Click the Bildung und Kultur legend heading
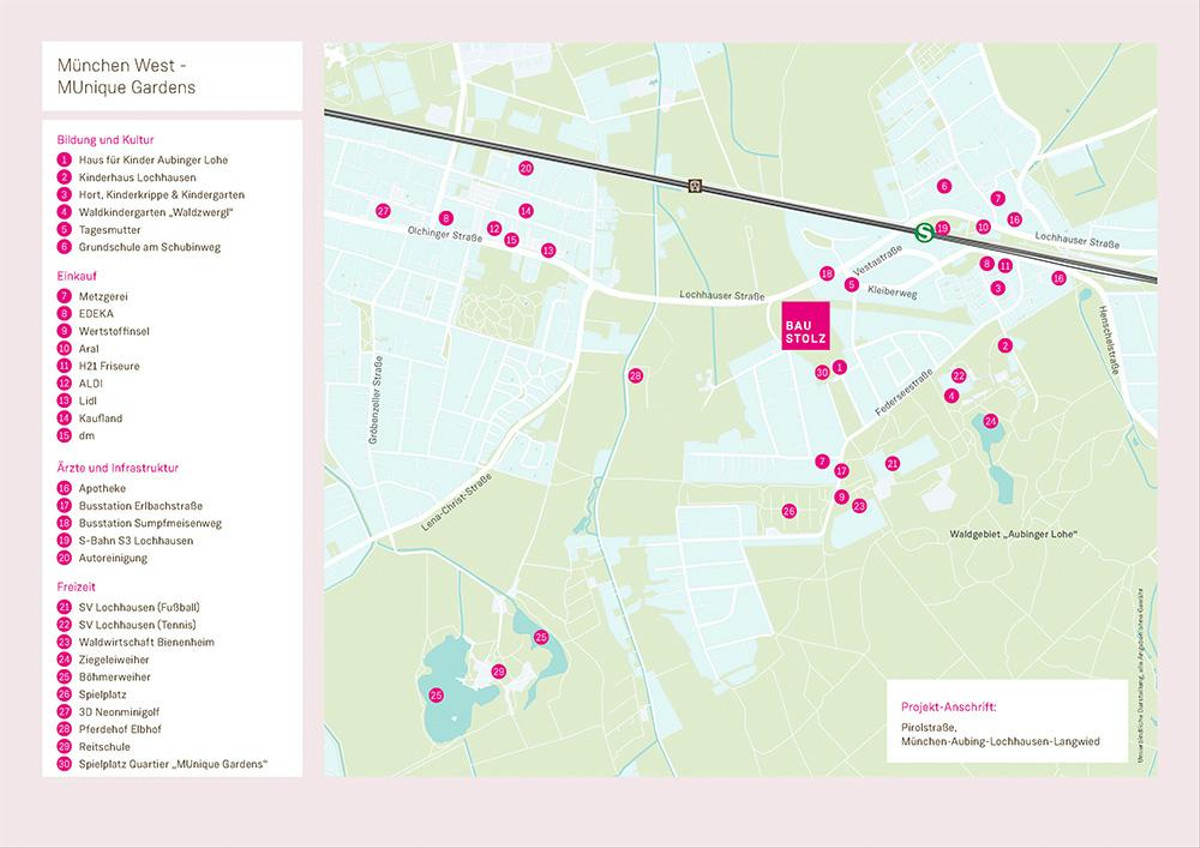The height and width of the screenshot is (848, 1200). point(105,140)
